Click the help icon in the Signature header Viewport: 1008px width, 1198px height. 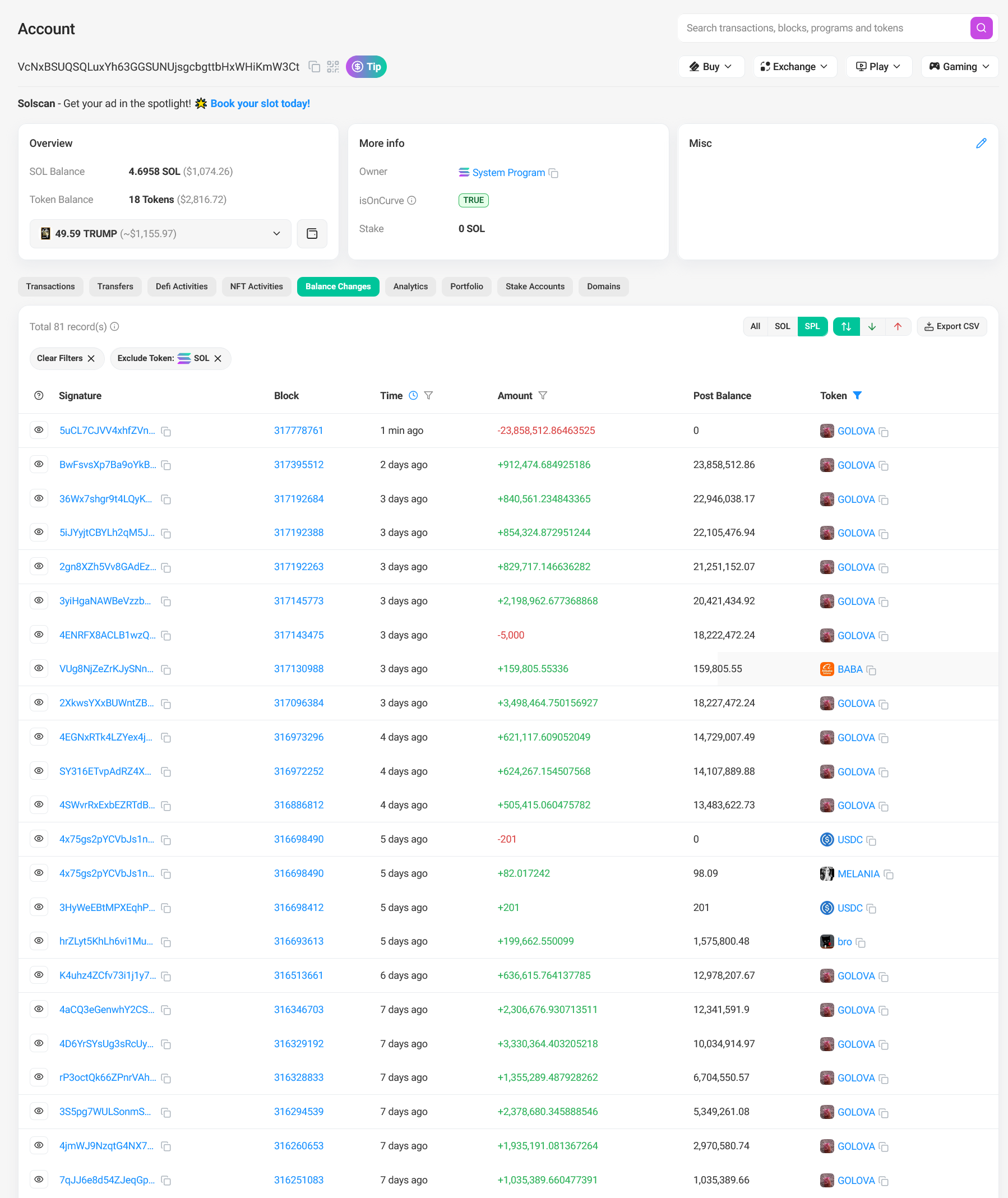39,396
